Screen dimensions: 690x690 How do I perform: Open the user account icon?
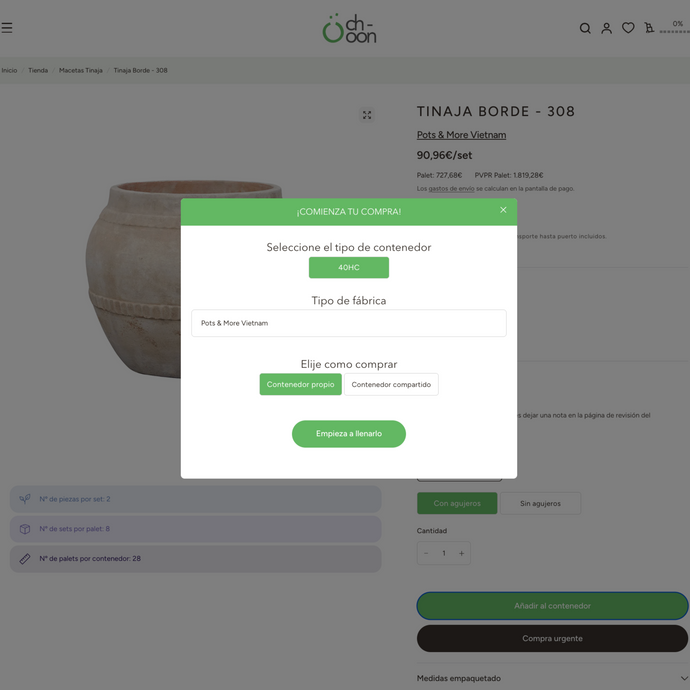click(606, 28)
